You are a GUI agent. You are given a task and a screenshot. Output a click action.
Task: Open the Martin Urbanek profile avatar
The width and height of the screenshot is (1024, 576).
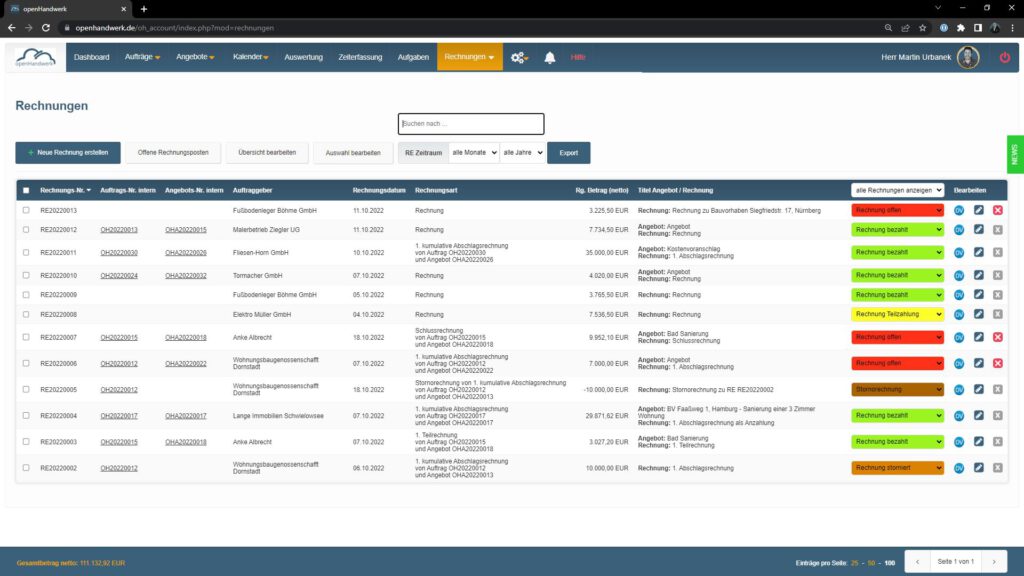point(967,58)
